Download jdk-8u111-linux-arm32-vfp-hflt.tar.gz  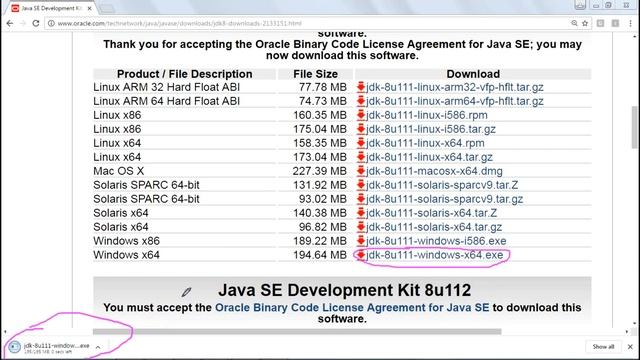(455, 87)
